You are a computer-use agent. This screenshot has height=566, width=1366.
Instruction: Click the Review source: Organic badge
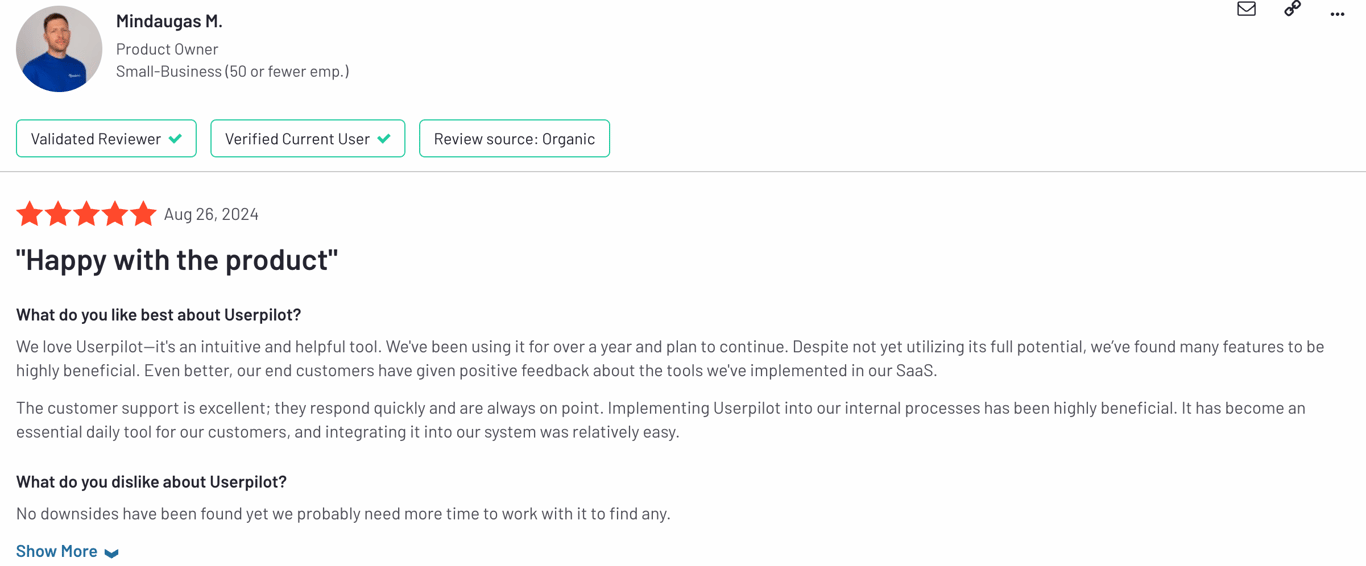tap(514, 139)
